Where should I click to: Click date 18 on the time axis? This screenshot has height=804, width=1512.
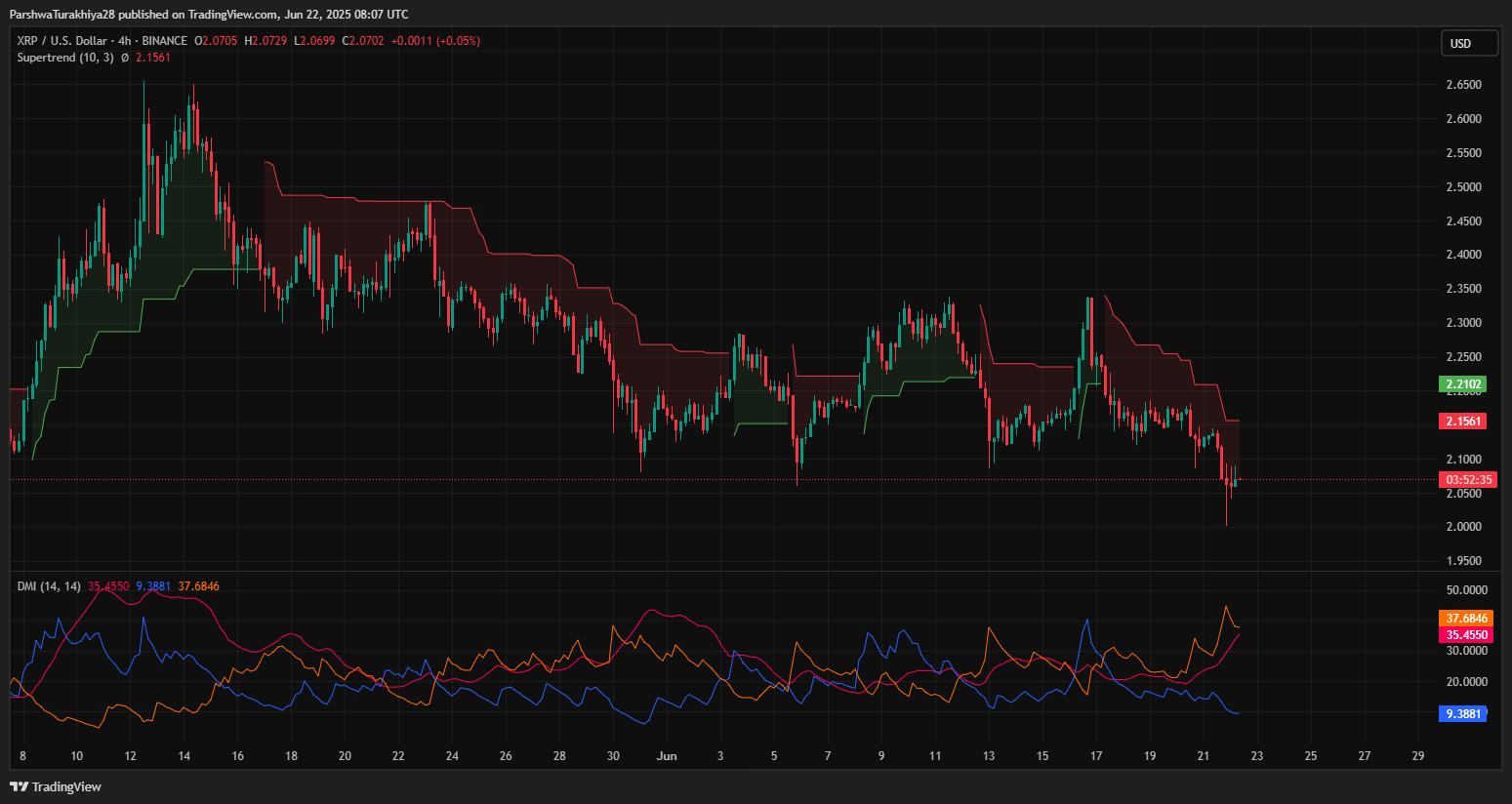pos(291,756)
